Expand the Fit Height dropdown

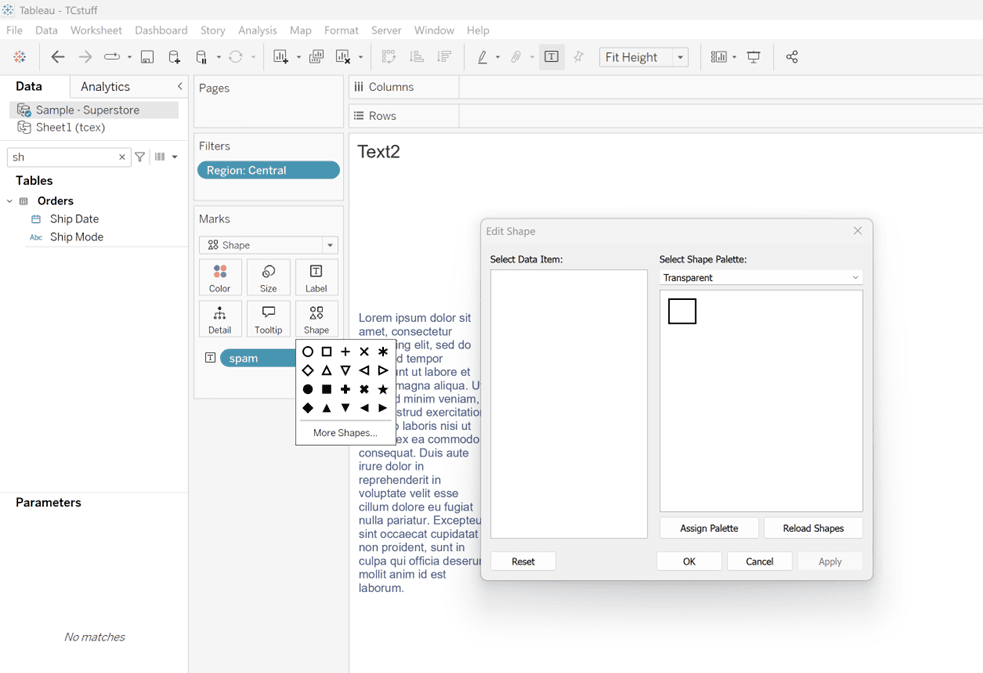tap(680, 57)
